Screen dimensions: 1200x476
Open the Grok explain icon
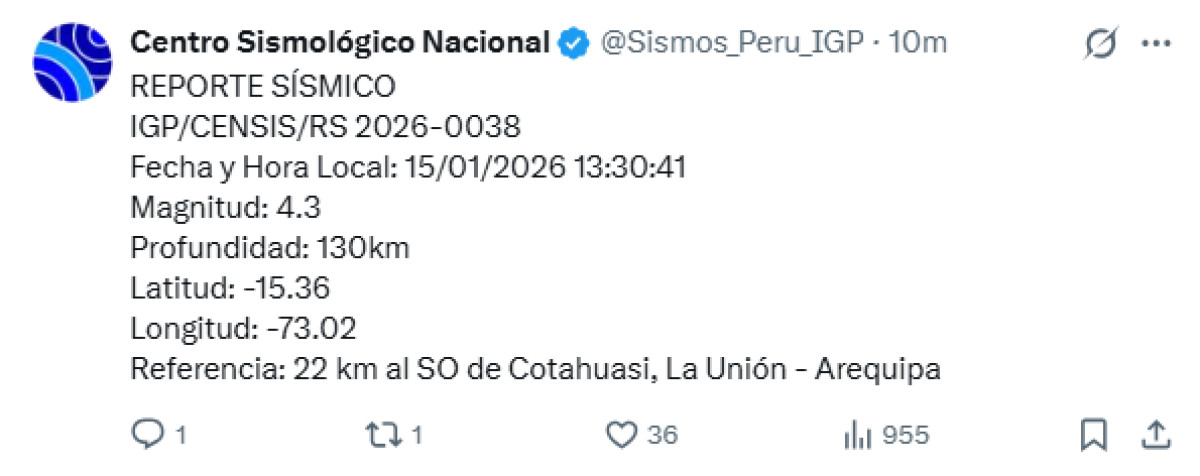(1101, 44)
